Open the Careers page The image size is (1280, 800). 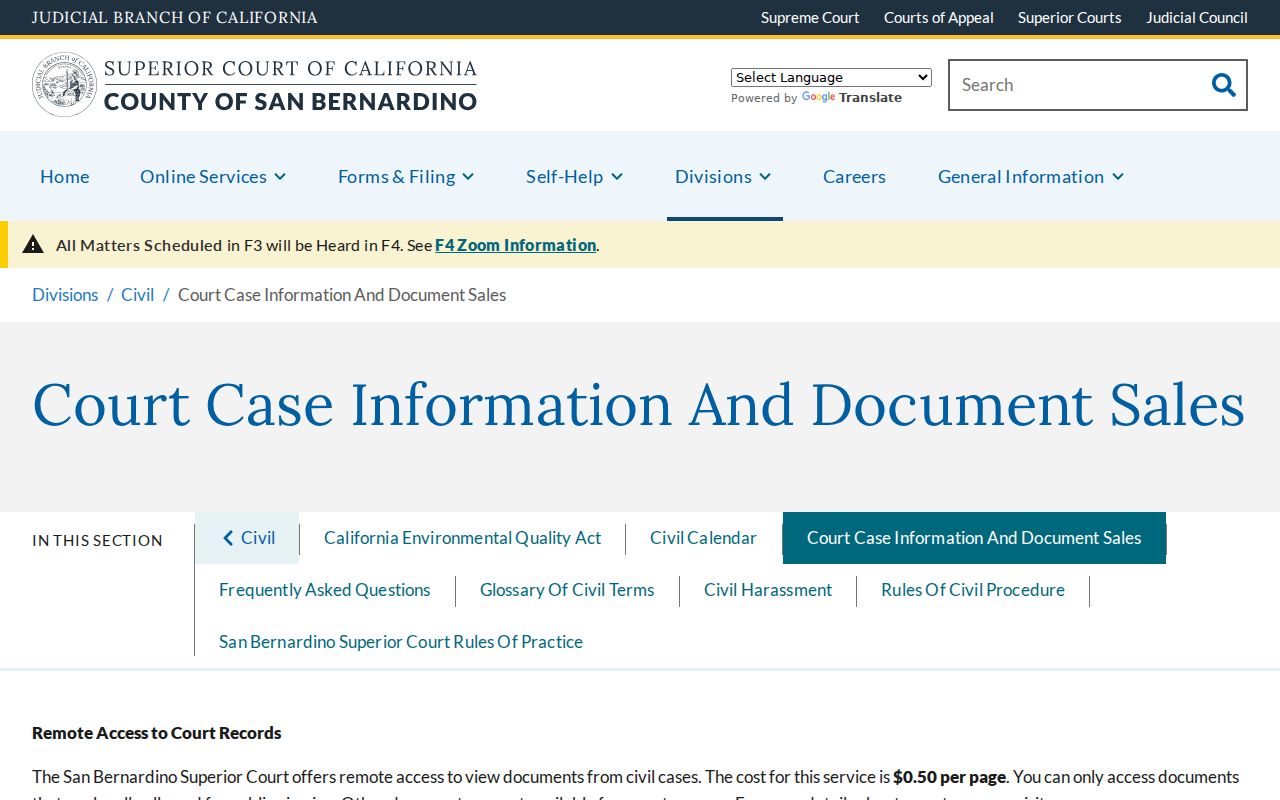(854, 176)
